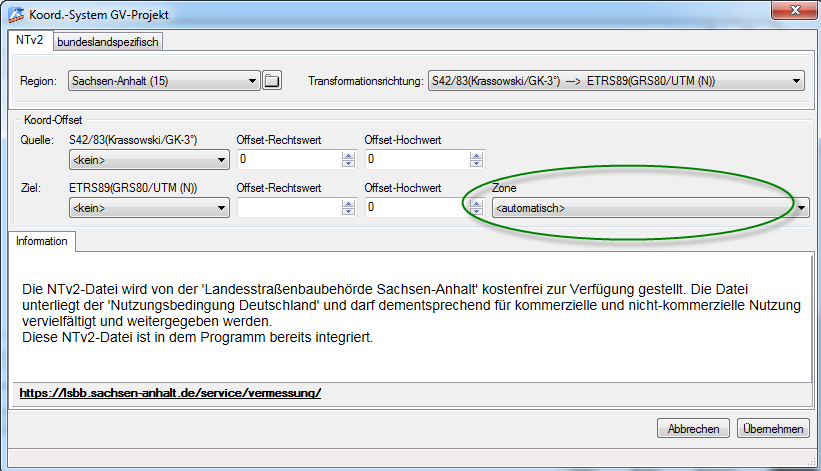
Task: Open the lsbb.sachsen-anhalt.de link
Action: (170, 393)
